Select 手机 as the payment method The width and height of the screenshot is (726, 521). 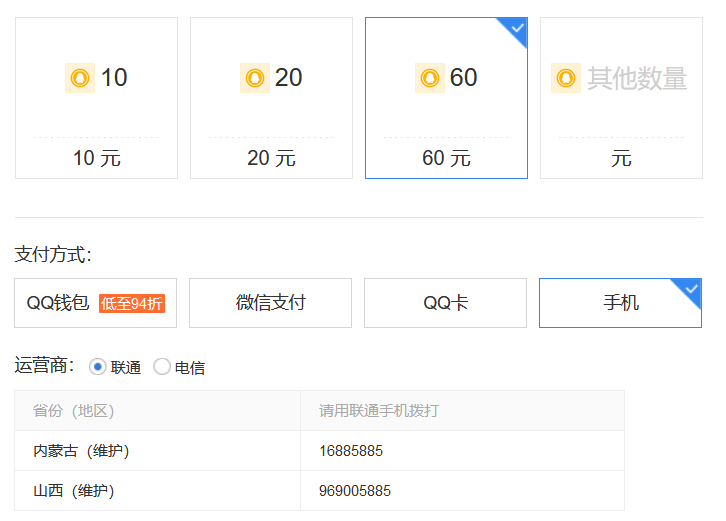click(x=620, y=303)
